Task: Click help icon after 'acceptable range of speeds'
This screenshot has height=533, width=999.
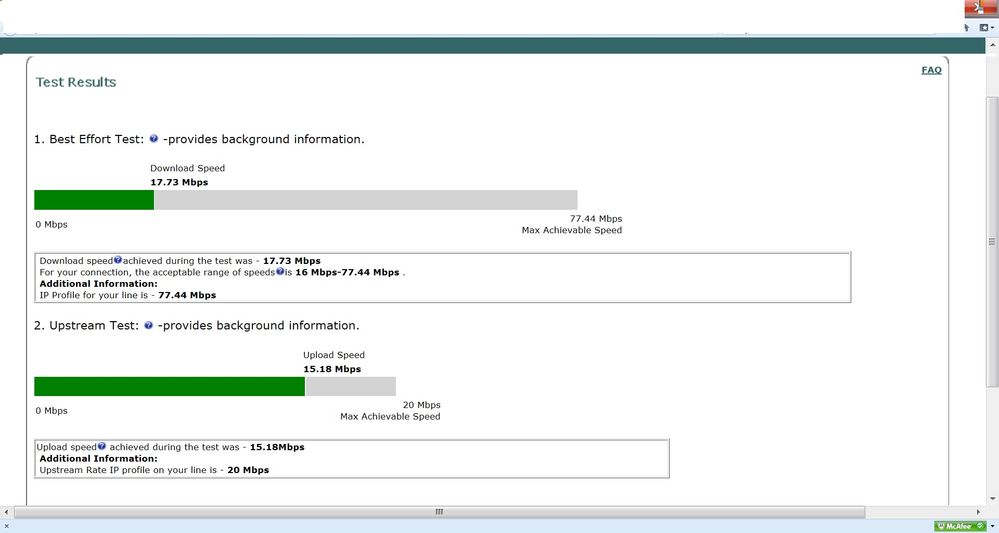Action: 280,271
